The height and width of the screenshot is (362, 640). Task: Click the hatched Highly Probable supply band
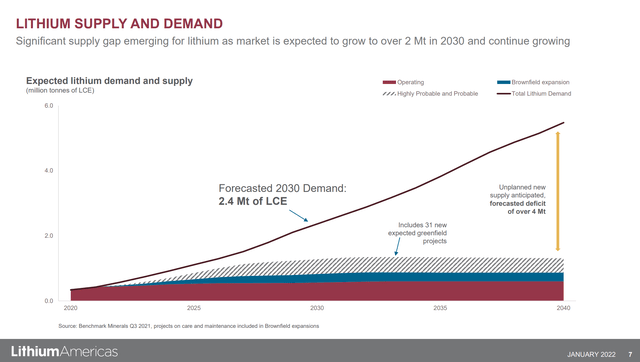[408, 265]
